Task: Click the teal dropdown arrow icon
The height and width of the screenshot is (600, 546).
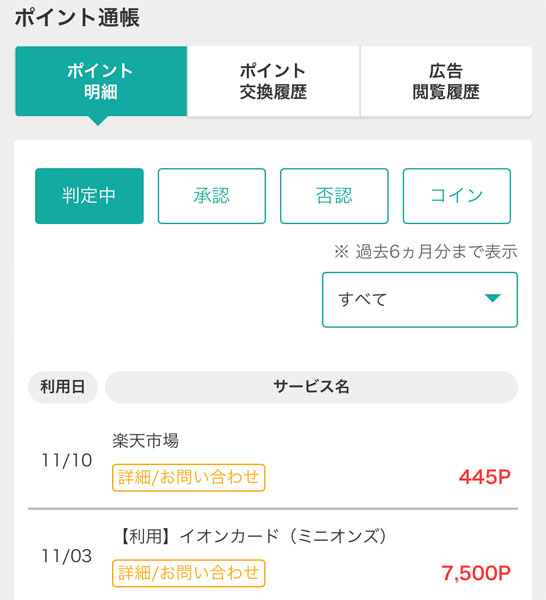Action: point(492,298)
